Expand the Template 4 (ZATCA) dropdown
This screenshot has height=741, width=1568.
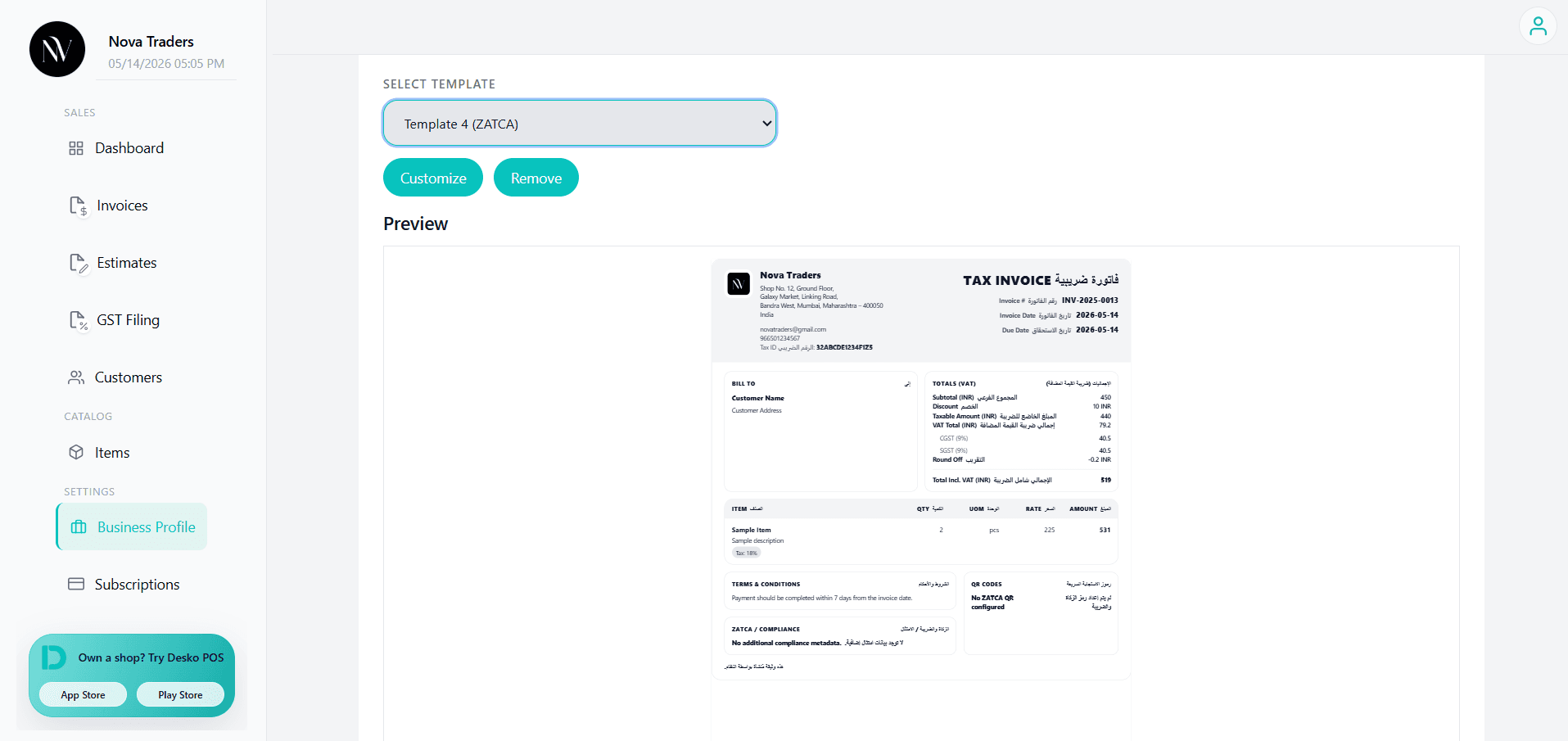click(580, 124)
